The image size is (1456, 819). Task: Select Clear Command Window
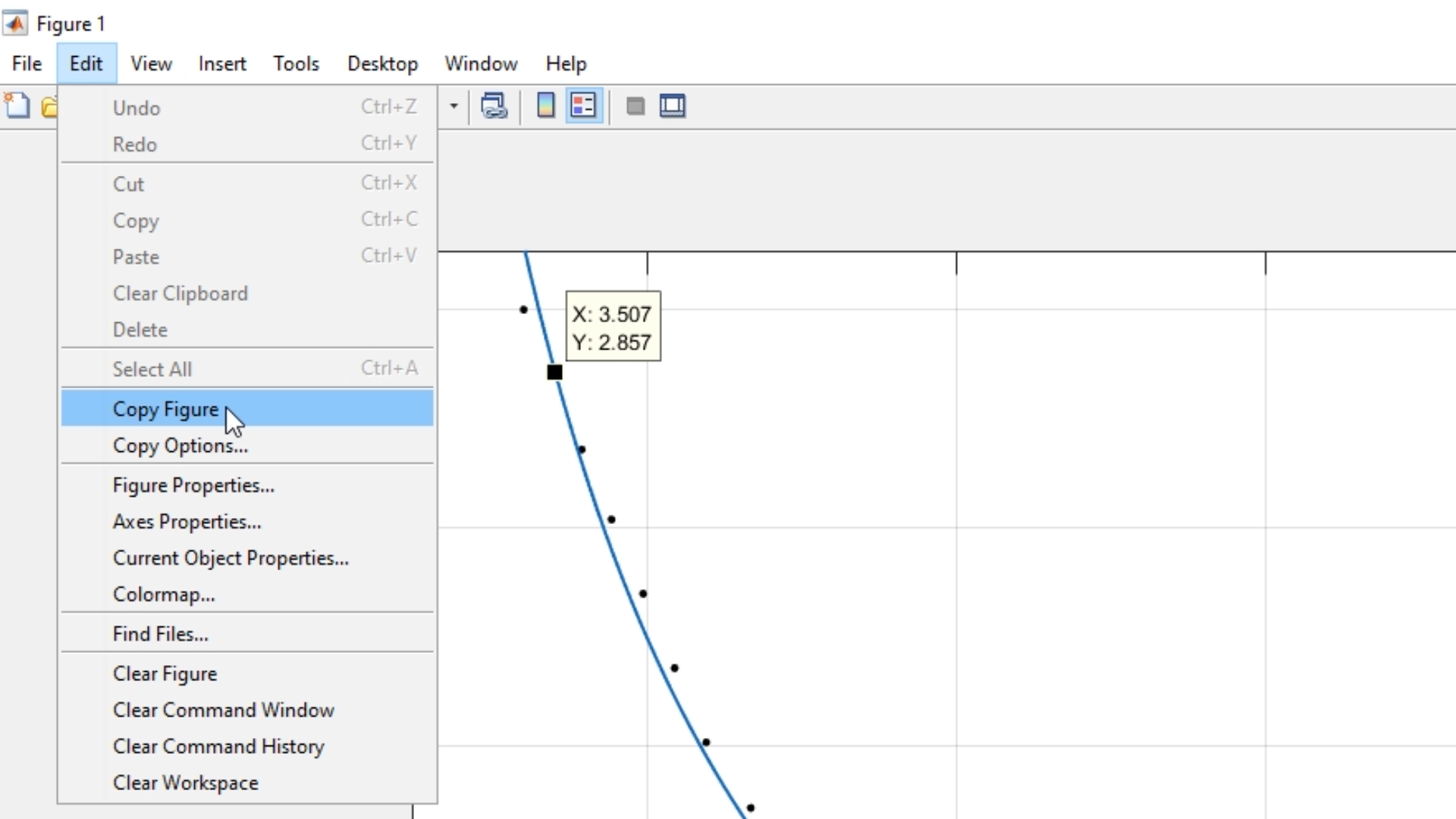pos(223,710)
